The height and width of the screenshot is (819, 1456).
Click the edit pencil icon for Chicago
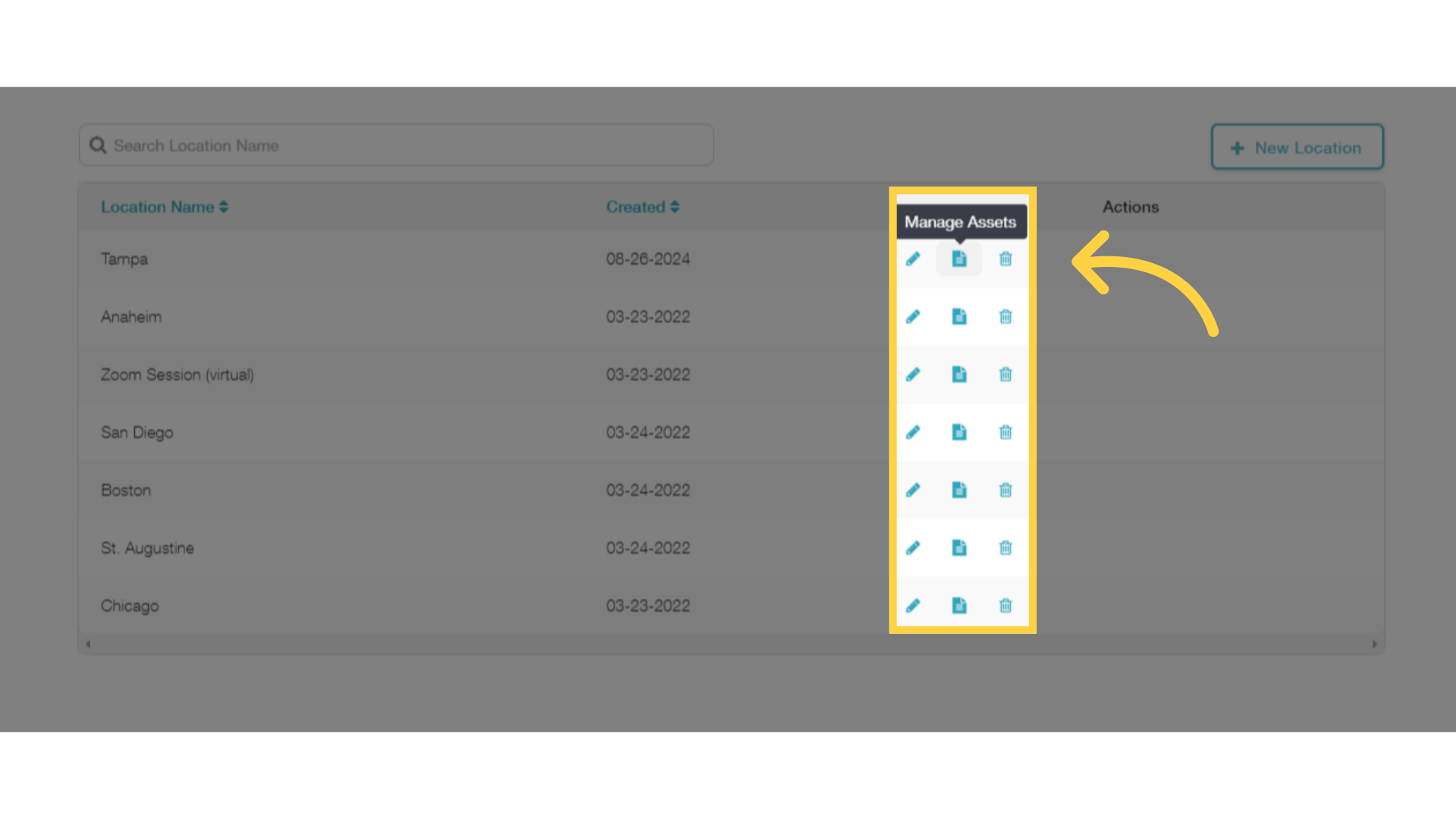point(912,606)
